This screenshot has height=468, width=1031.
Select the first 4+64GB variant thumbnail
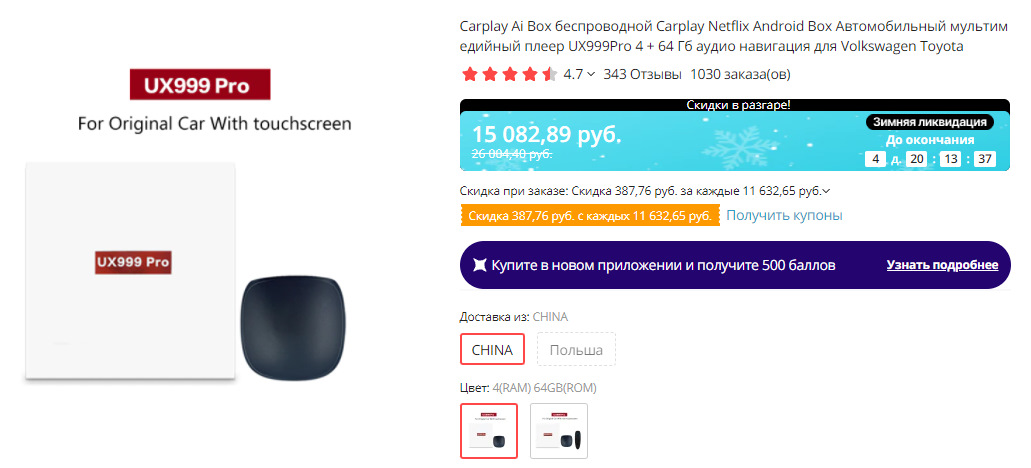point(489,430)
